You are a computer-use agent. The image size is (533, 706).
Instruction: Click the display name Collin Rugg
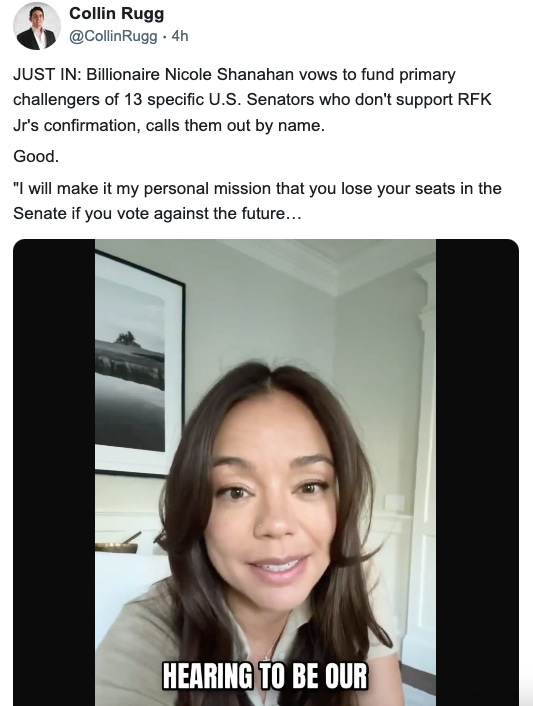117,14
